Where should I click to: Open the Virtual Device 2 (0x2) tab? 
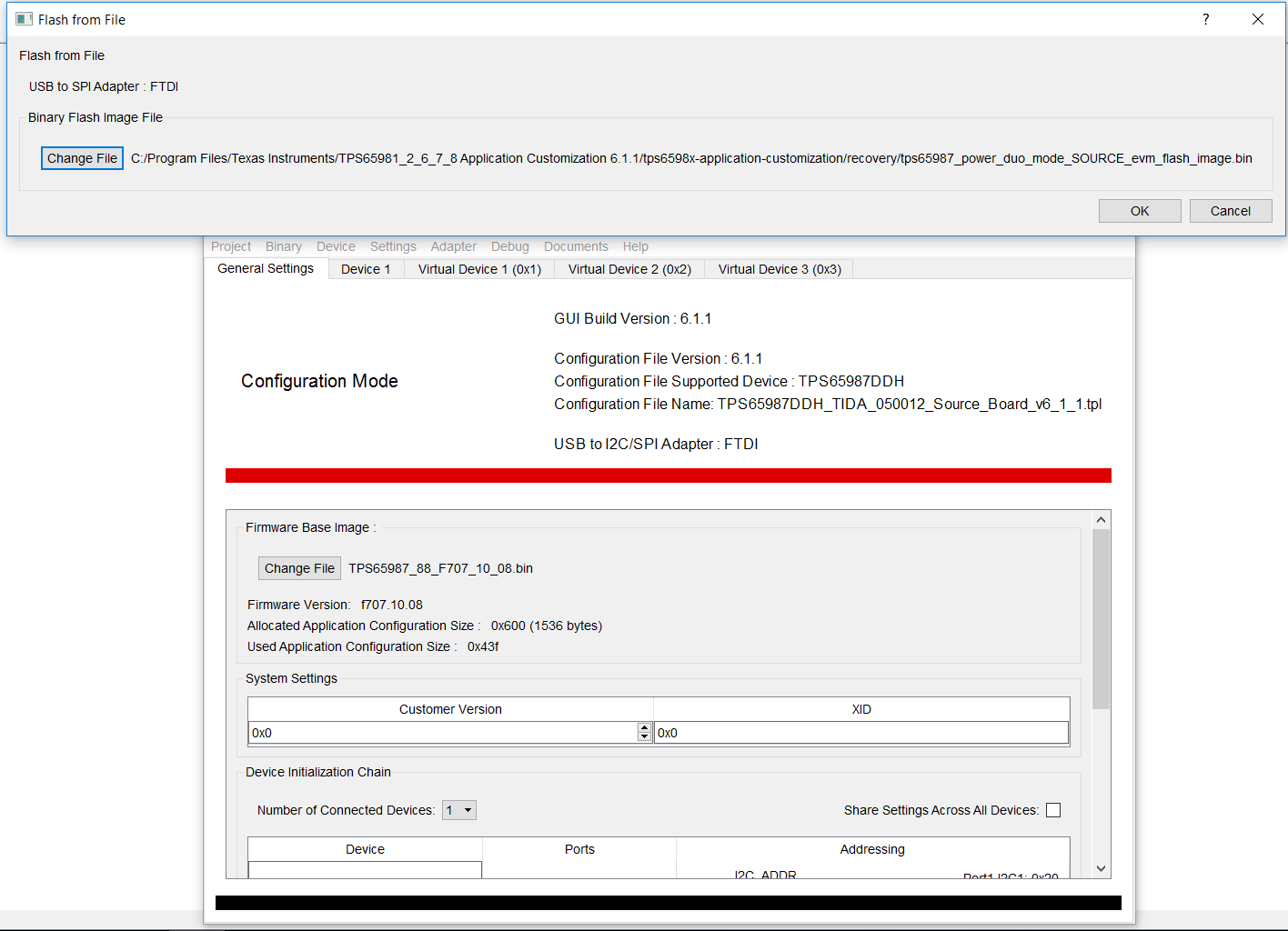tap(629, 269)
